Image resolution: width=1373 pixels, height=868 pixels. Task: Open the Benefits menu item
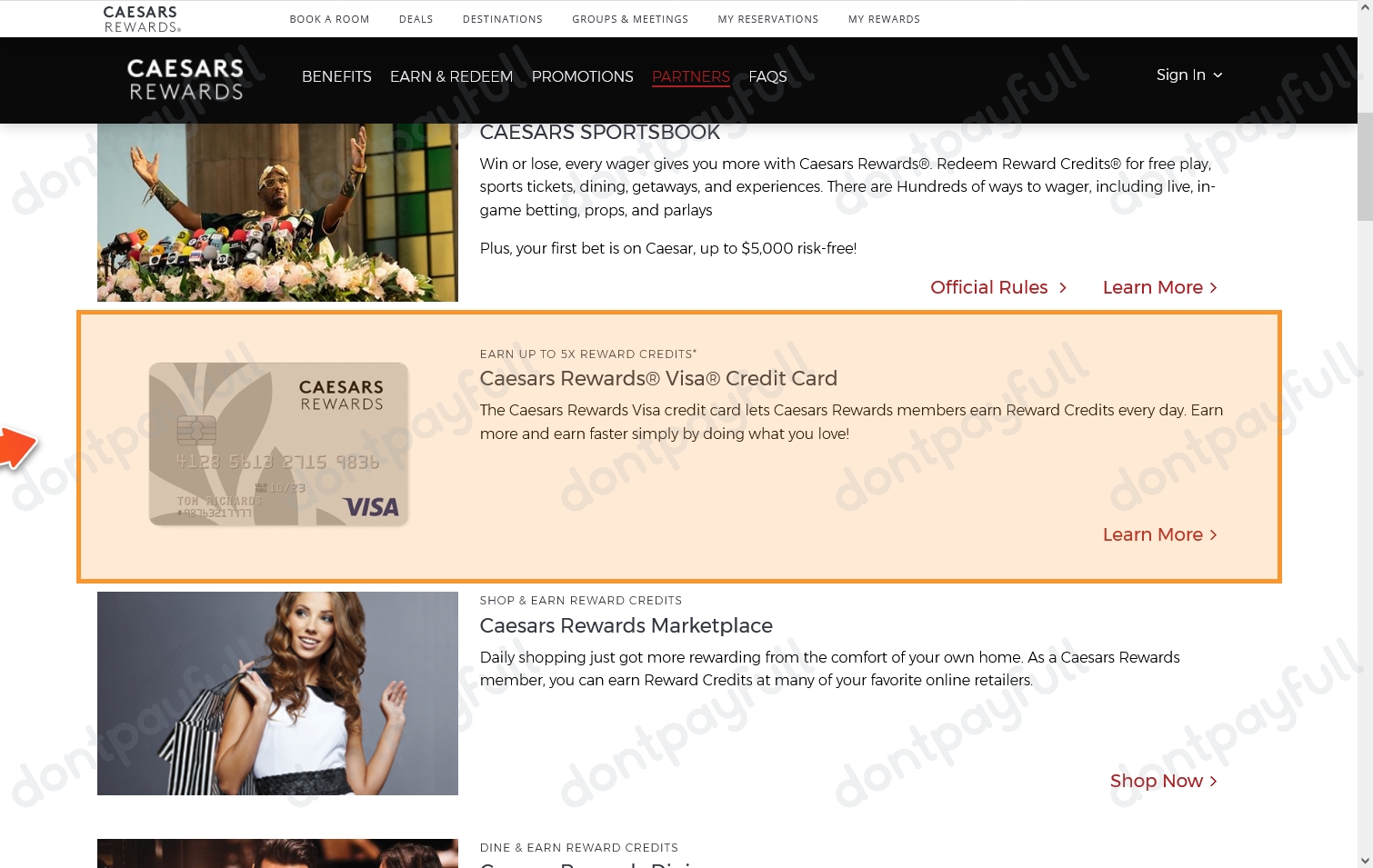(336, 77)
